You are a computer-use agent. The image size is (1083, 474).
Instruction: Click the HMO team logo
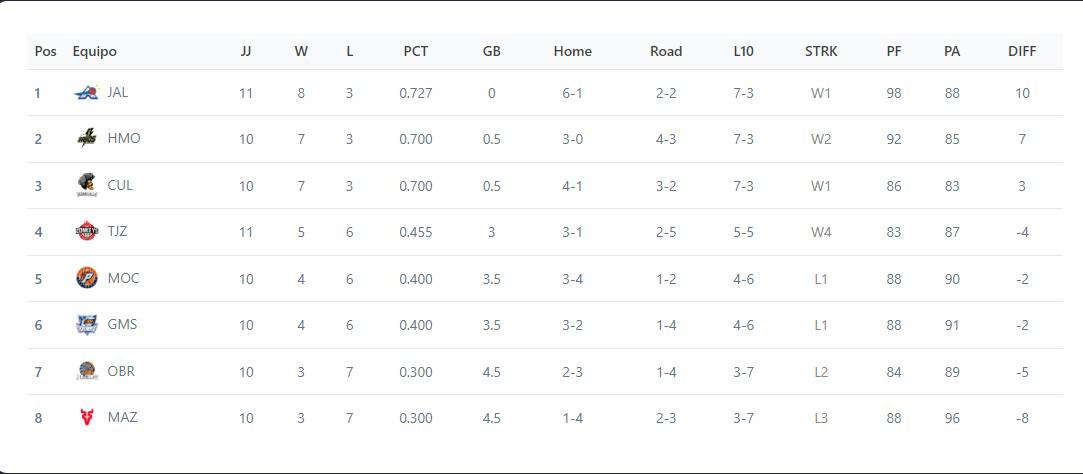pyautogui.click(x=87, y=139)
